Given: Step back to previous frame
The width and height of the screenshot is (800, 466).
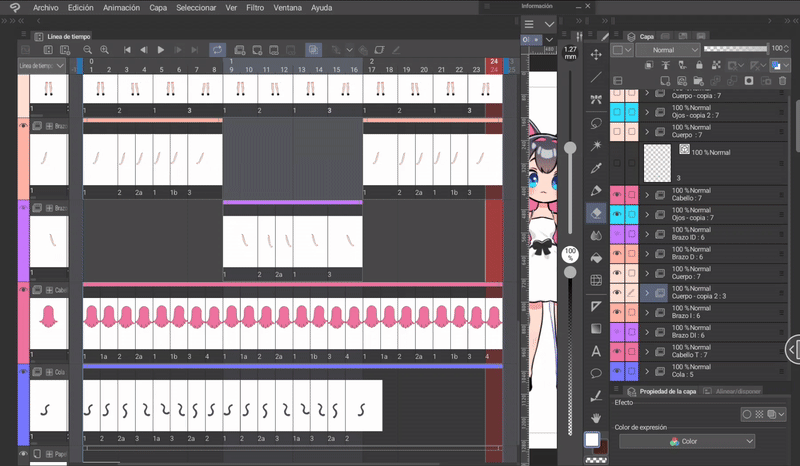Looking at the screenshot, I should 144,50.
